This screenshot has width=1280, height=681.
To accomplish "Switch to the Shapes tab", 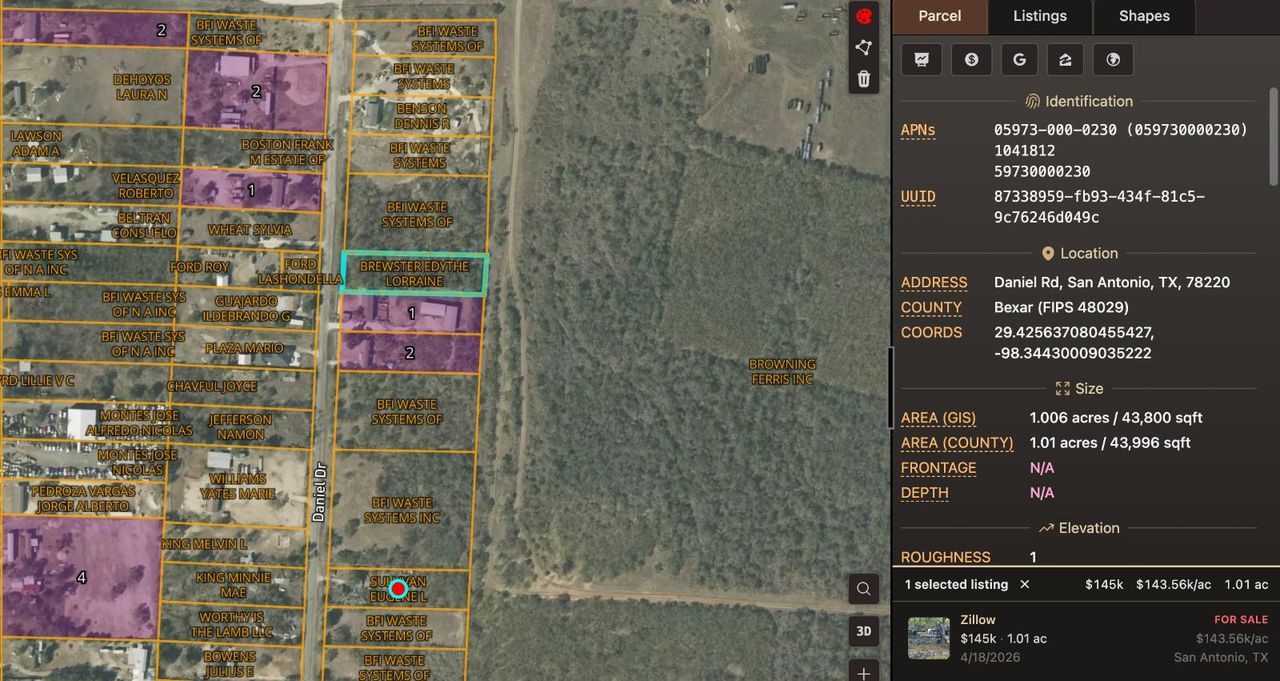I will coord(1144,16).
